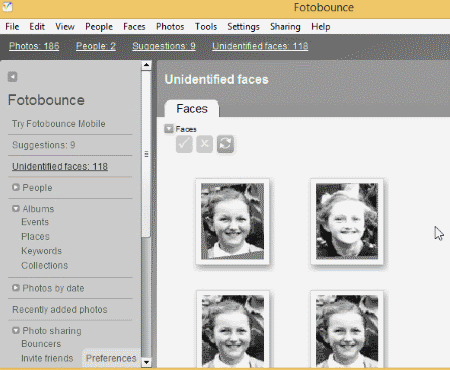
Task: Open the Tools menu
Action: pos(206,27)
